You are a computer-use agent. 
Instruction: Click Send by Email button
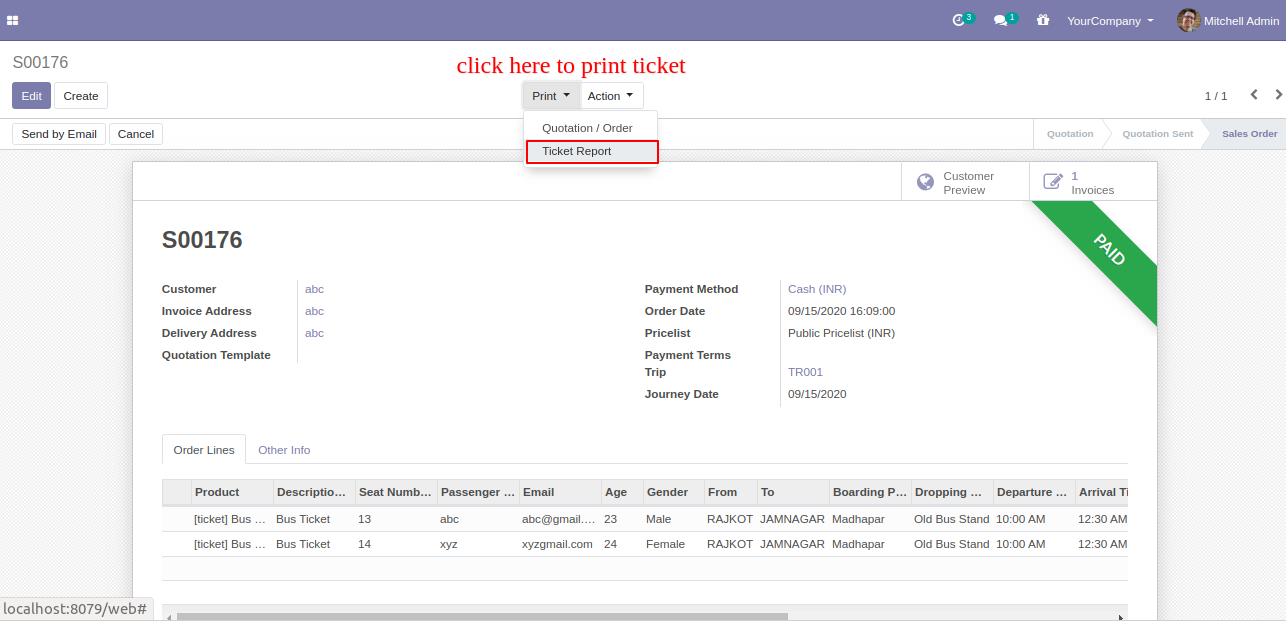tap(59, 134)
